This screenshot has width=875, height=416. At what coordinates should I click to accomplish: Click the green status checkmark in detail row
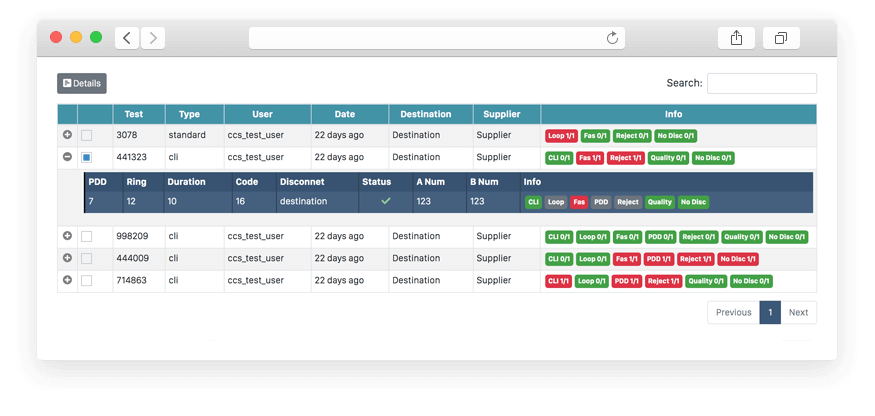coord(385,201)
